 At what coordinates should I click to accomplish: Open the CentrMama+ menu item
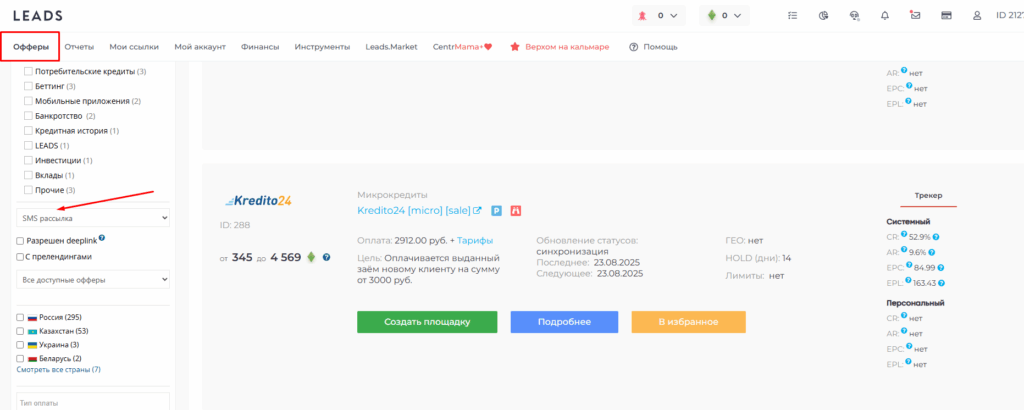(462, 47)
